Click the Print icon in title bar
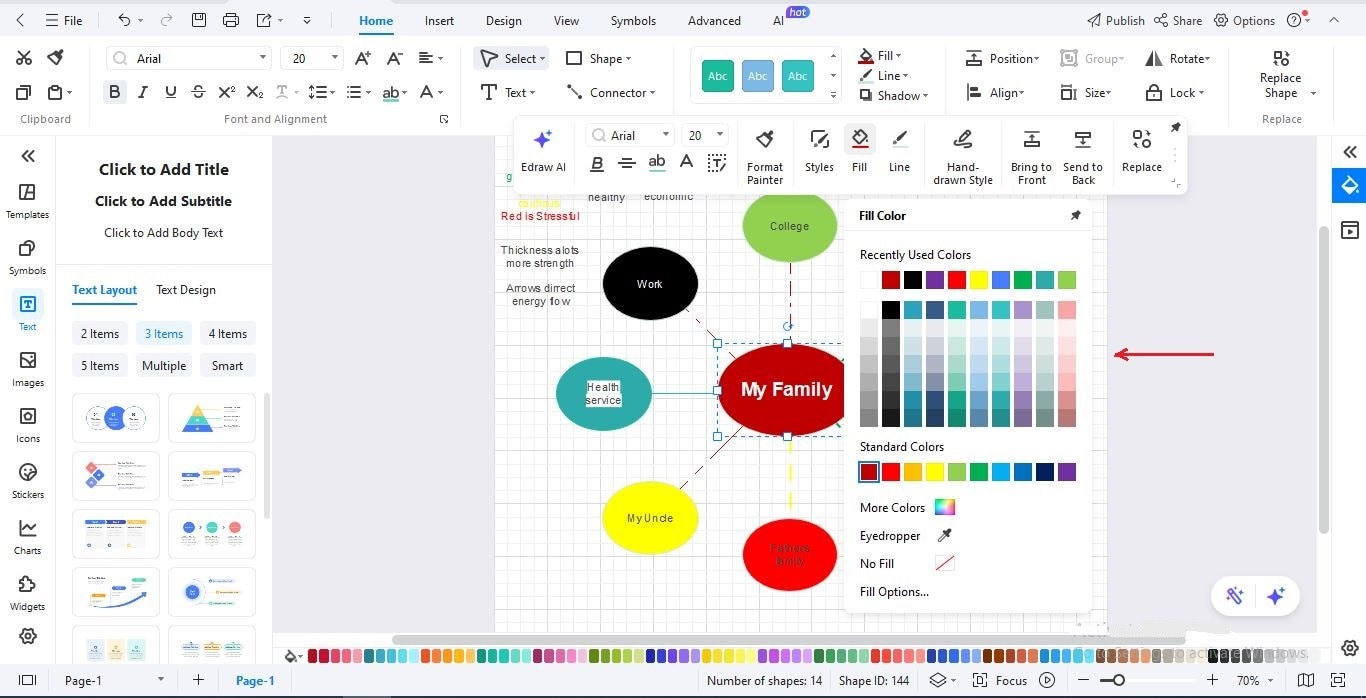The width and height of the screenshot is (1366, 698). click(231, 20)
